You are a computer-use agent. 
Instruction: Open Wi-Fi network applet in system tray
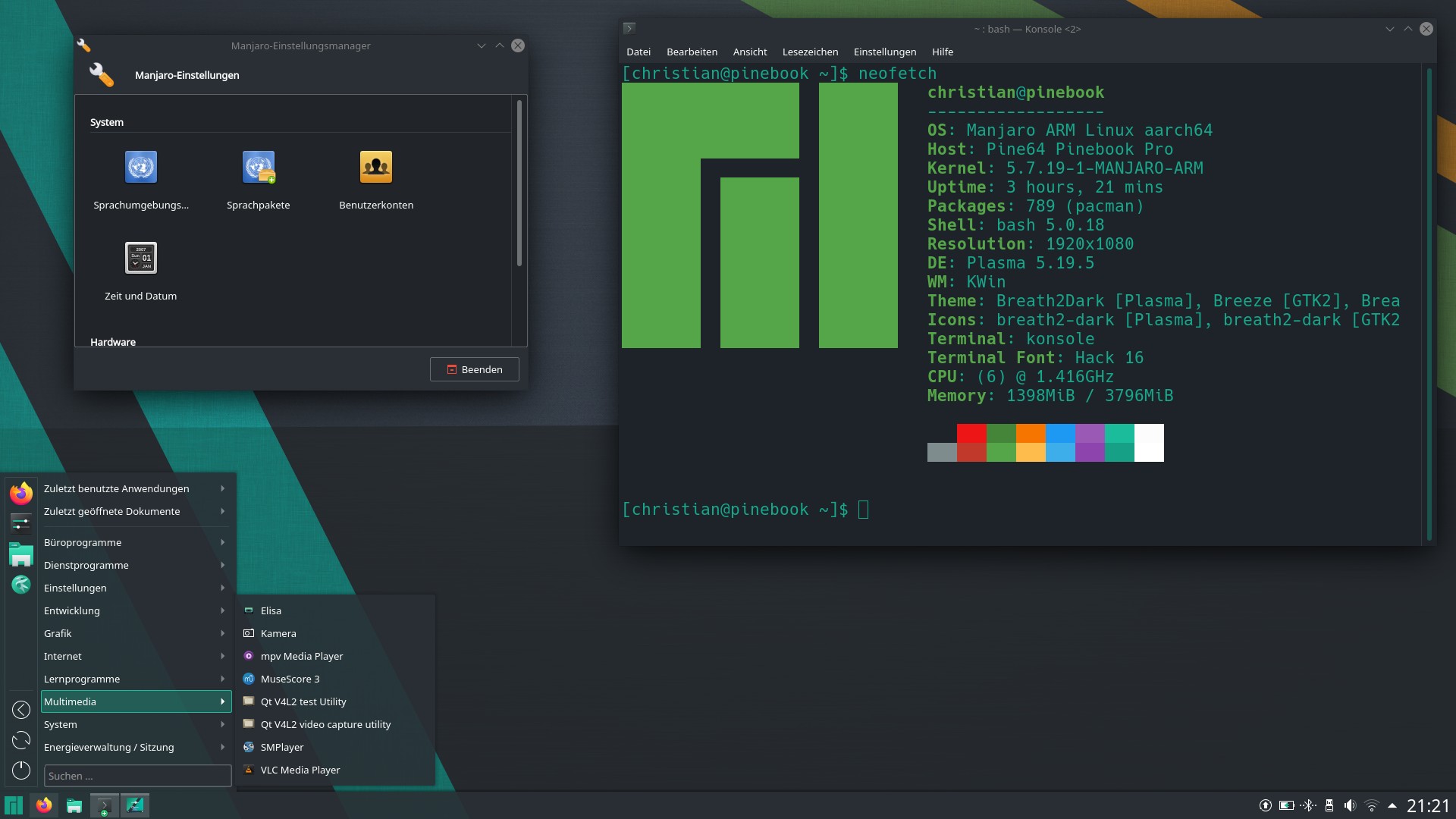click(1371, 806)
